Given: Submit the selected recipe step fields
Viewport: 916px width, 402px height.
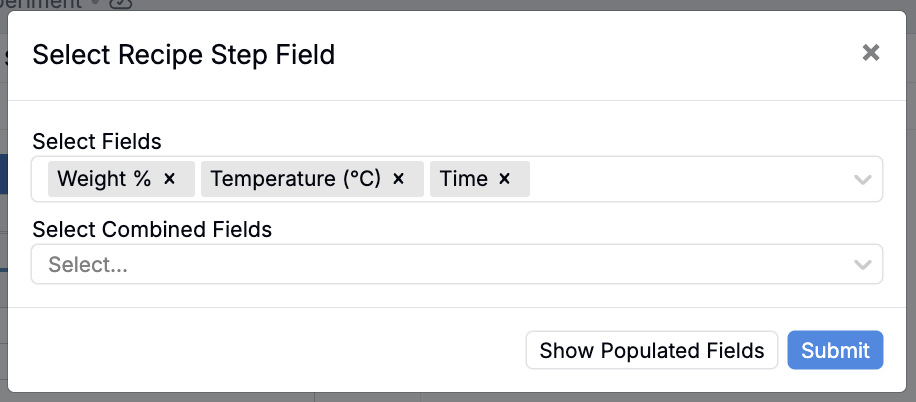Looking at the screenshot, I should coord(835,350).
